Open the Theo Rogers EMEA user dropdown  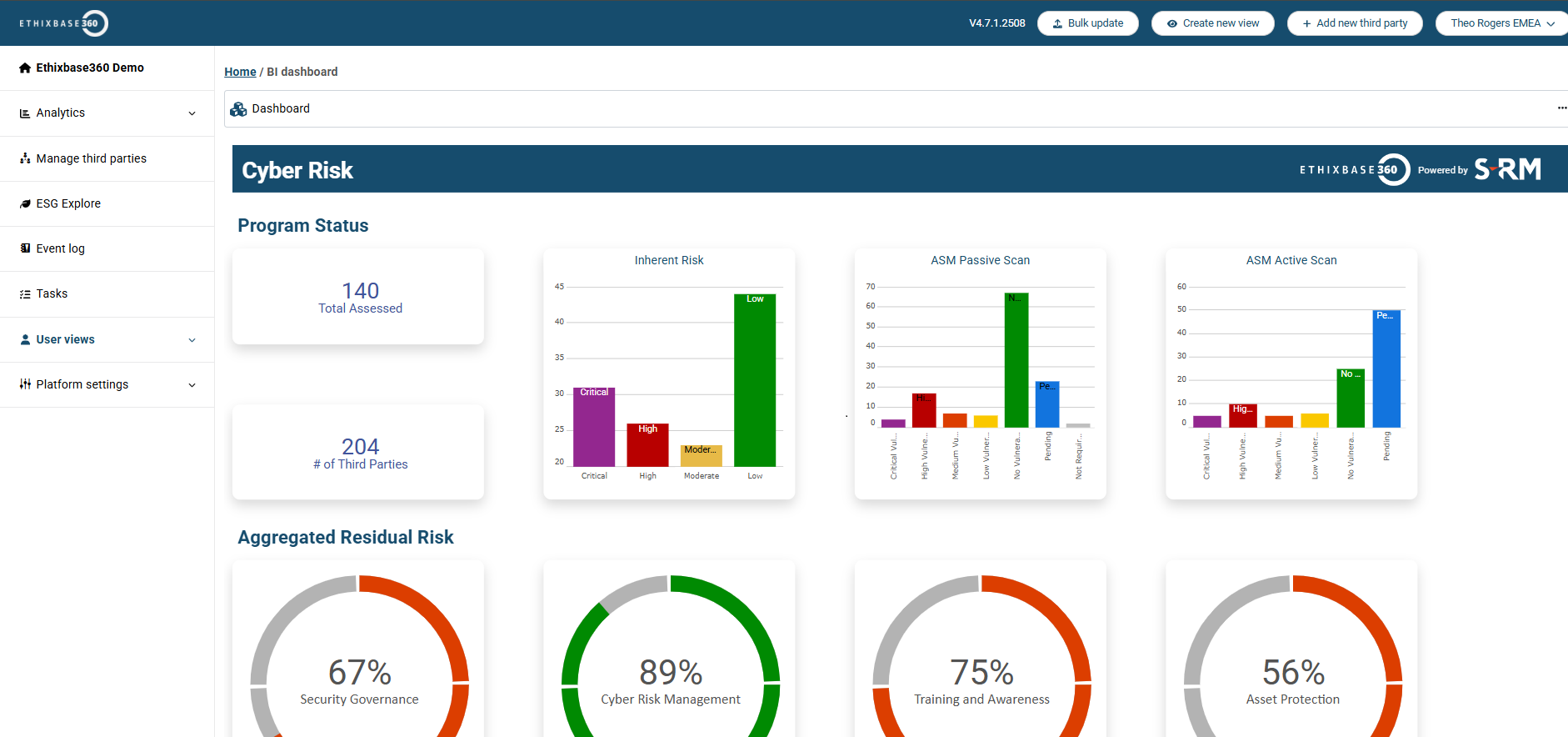1501,23
